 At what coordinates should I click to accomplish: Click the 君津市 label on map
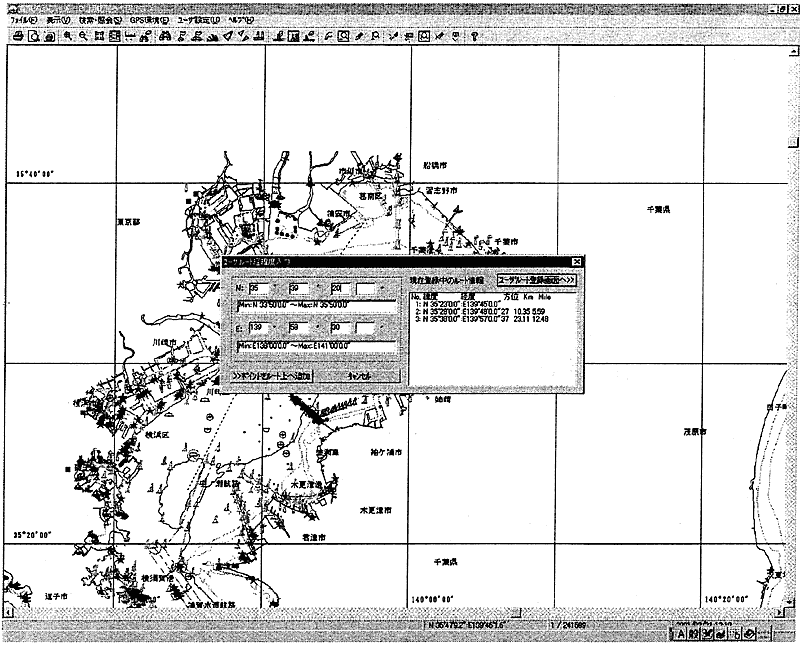(314, 537)
